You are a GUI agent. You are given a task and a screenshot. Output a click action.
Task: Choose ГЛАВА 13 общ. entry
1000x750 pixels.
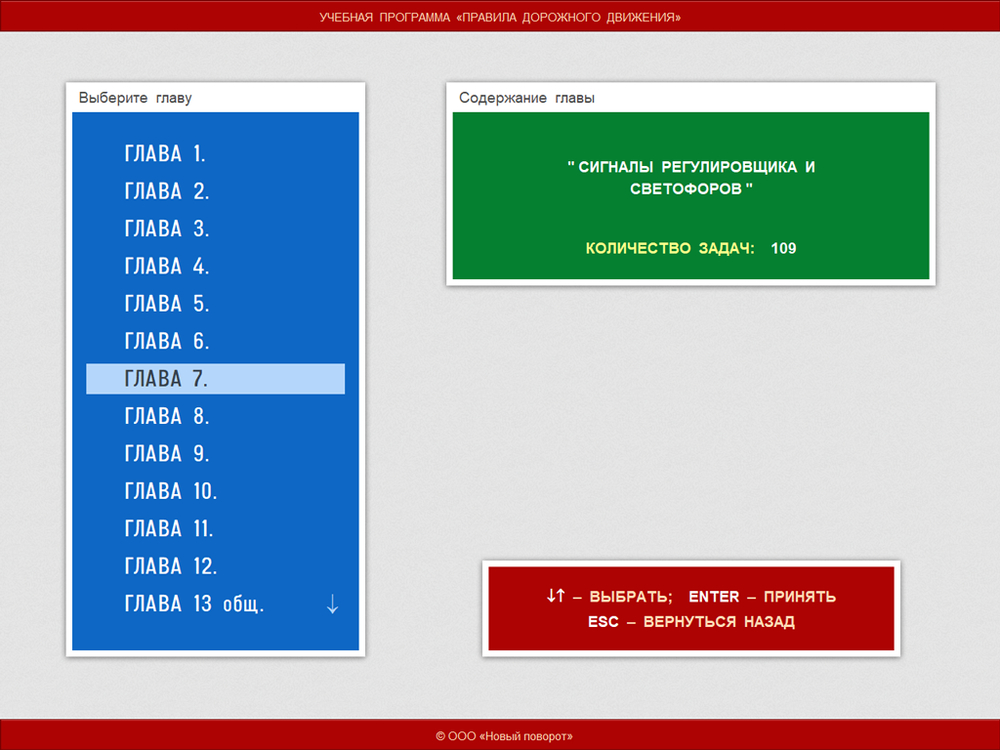(194, 604)
